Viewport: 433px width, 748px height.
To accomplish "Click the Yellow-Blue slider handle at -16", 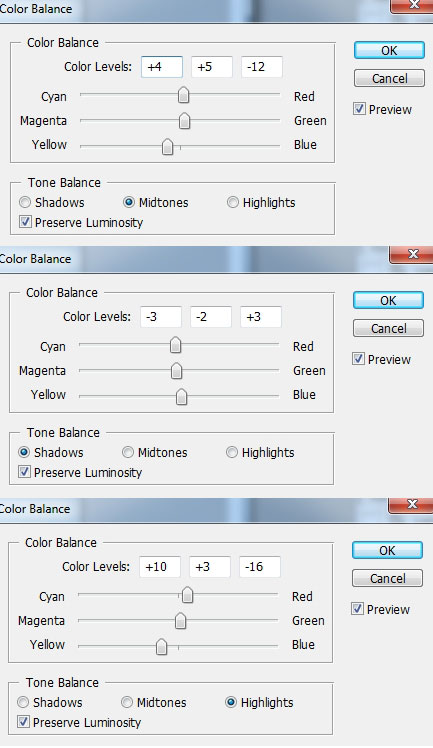I will click(162, 646).
